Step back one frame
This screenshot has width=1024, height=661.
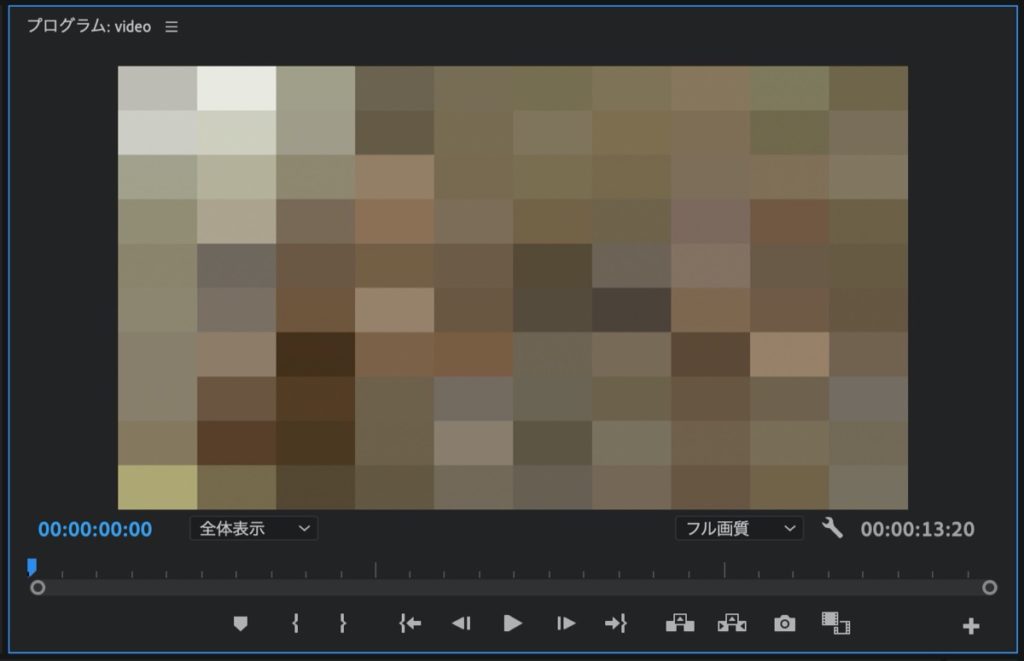click(461, 624)
